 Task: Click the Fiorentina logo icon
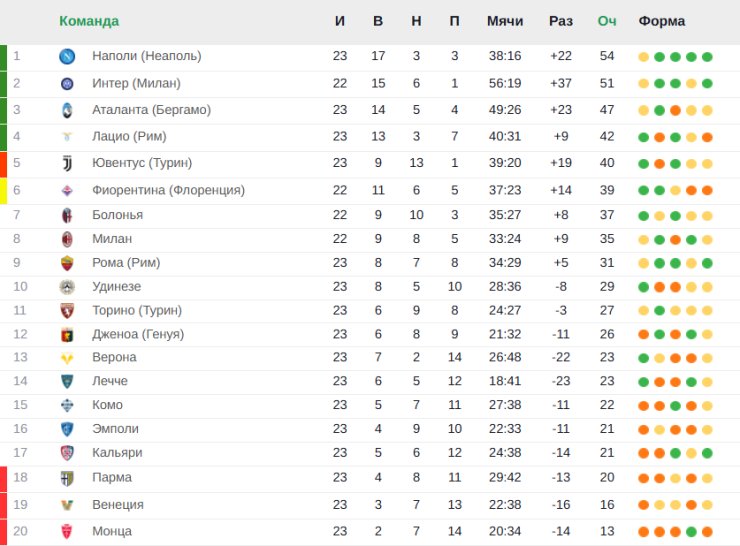[x=67, y=191]
